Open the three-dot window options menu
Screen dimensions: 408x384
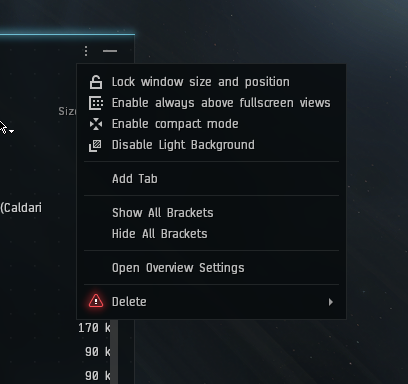[x=86, y=51]
